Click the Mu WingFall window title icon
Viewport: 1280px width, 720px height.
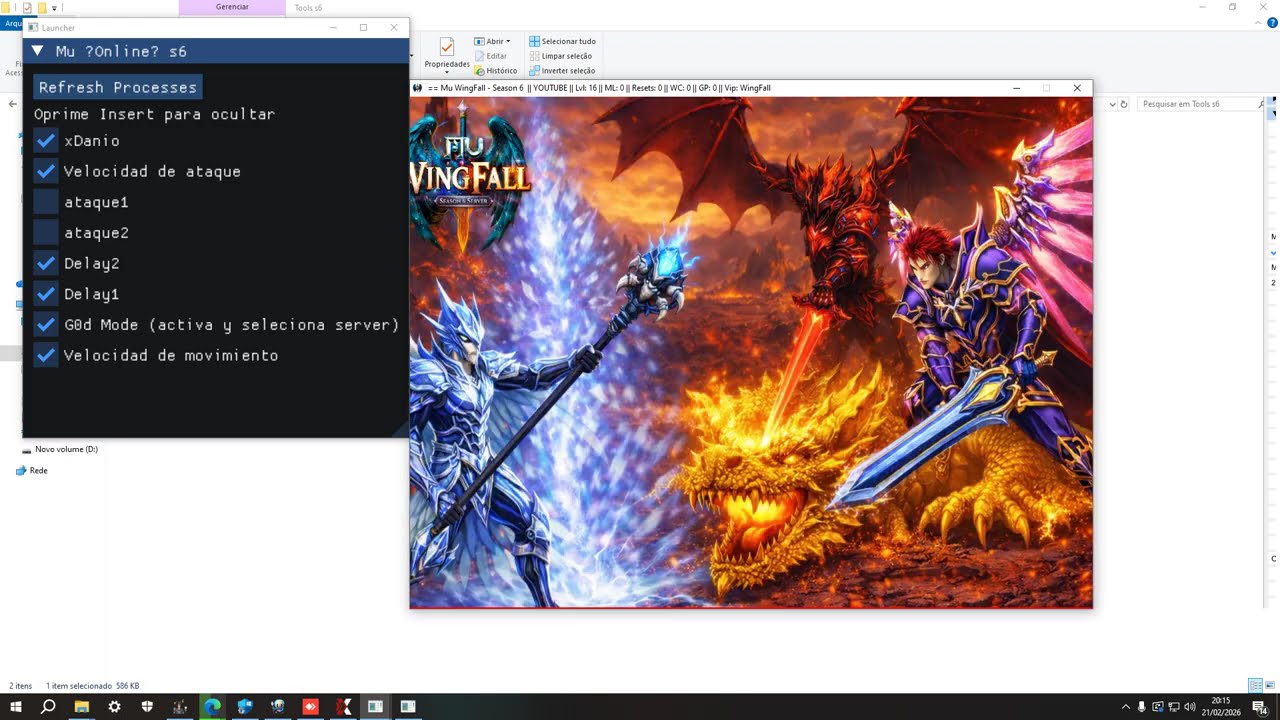[x=418, y=88]
